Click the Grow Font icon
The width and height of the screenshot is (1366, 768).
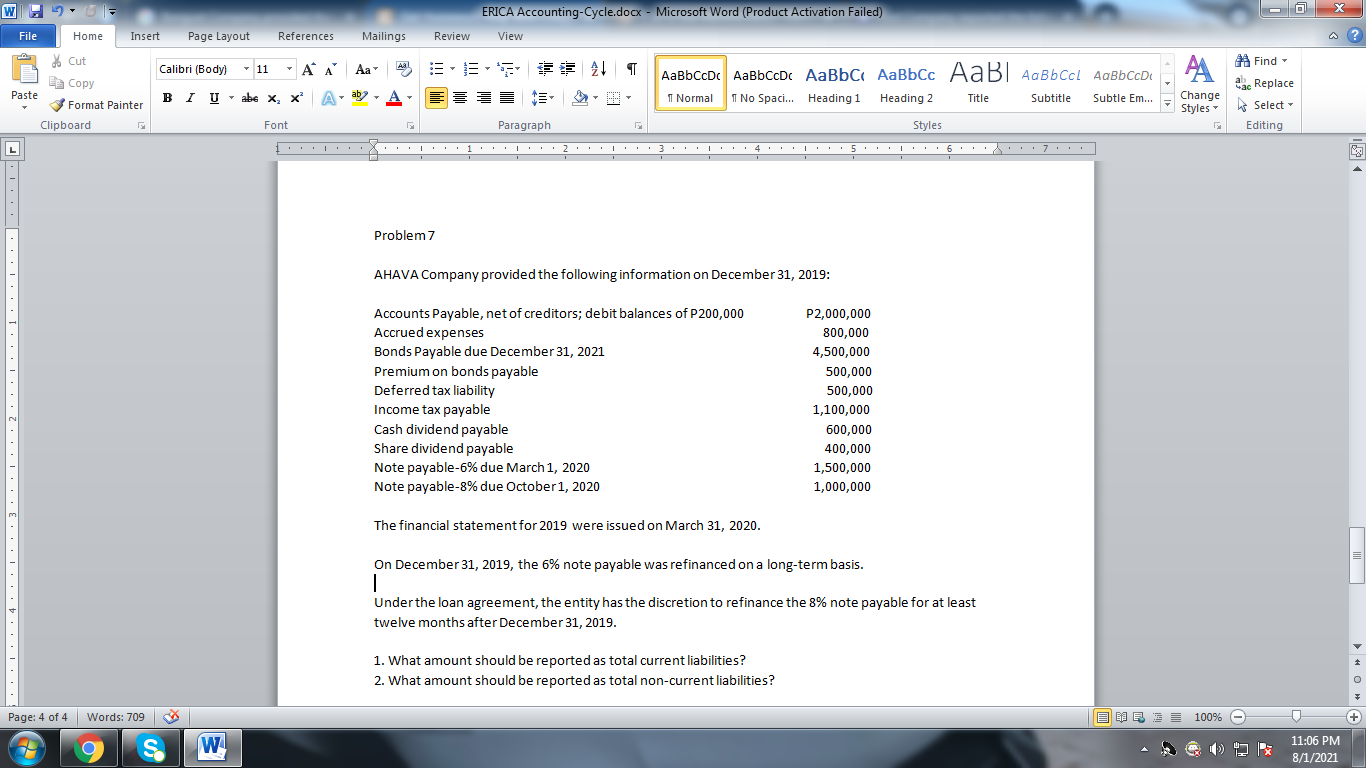(308, 69)
